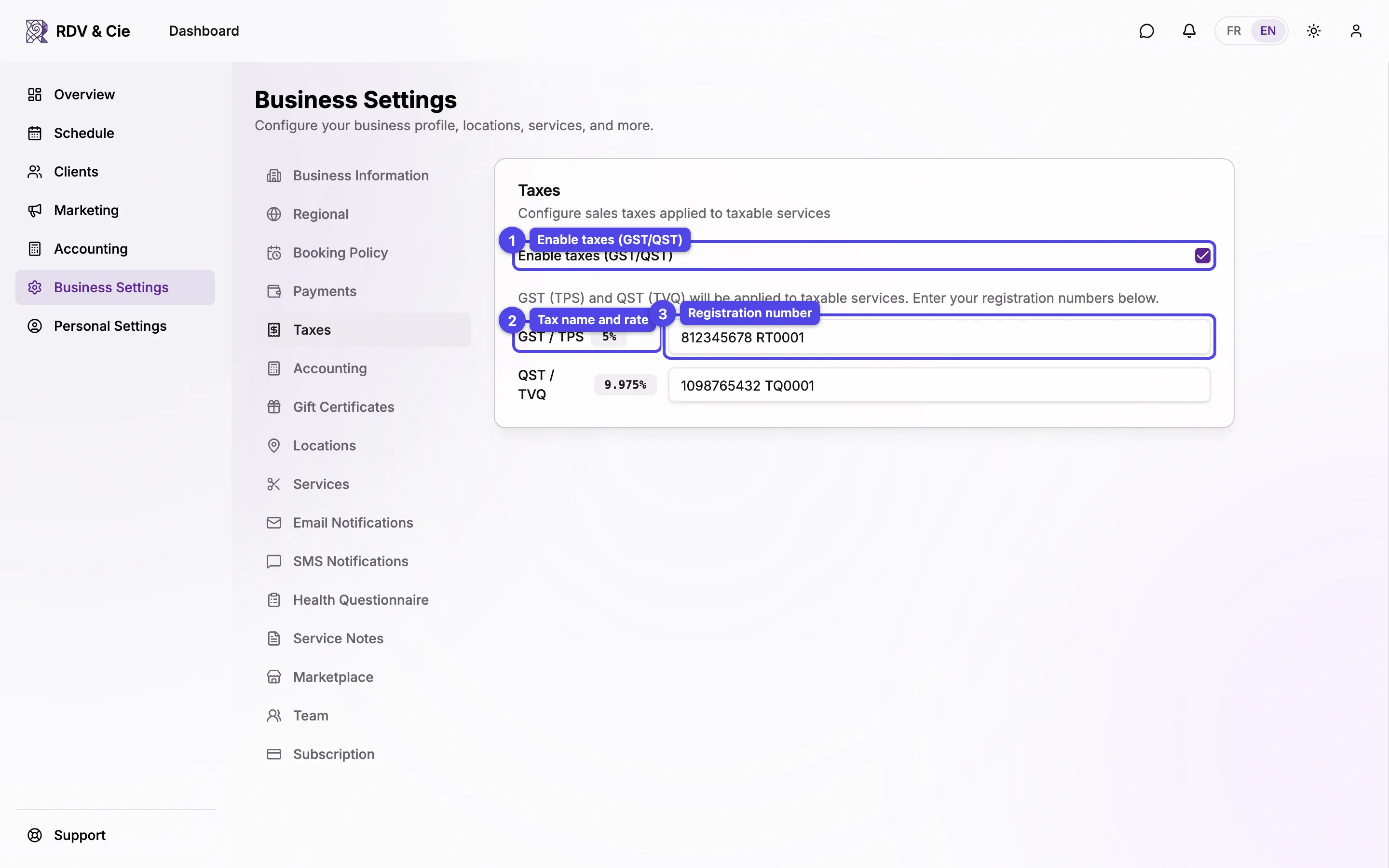1389x868 pixels.
Task: Switch language to EN
Action: coord(1268,31)
